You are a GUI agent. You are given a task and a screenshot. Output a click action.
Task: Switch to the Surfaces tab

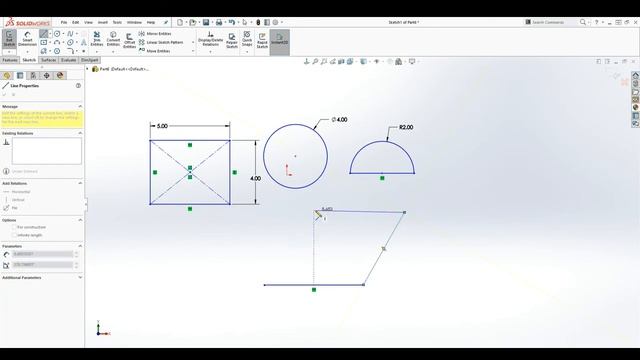[49, 60]
